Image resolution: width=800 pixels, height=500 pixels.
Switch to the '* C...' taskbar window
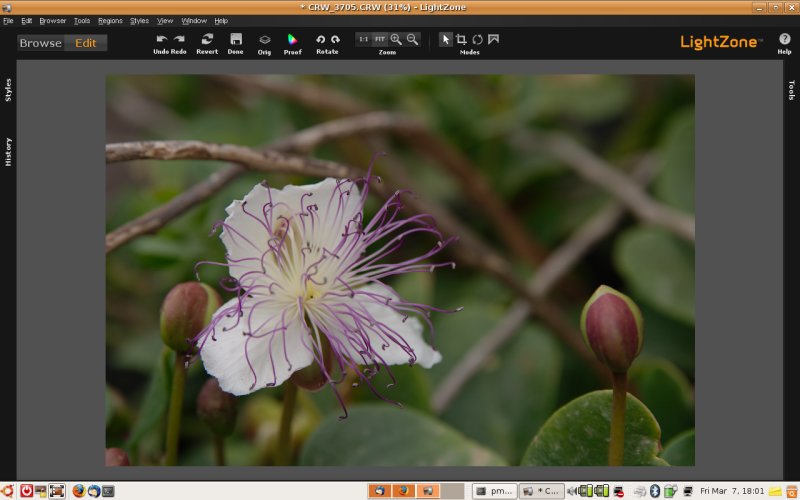(542, 491)
